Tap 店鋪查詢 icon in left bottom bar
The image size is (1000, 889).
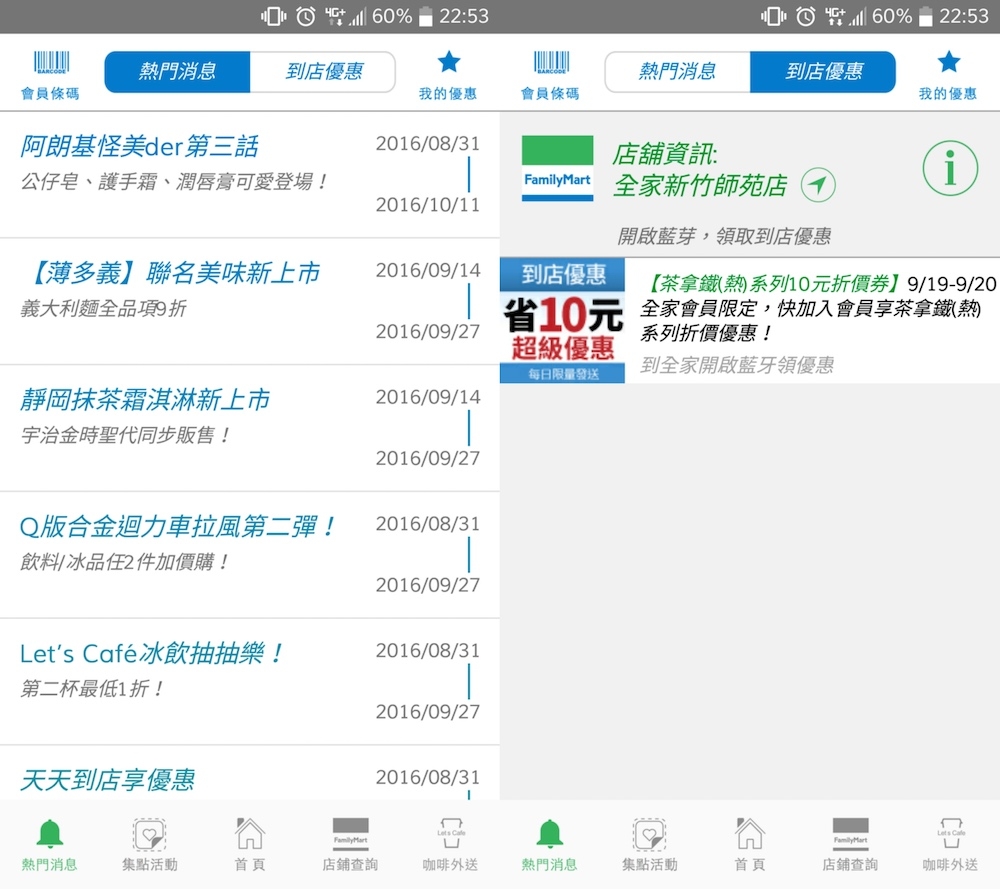(350, 834)
